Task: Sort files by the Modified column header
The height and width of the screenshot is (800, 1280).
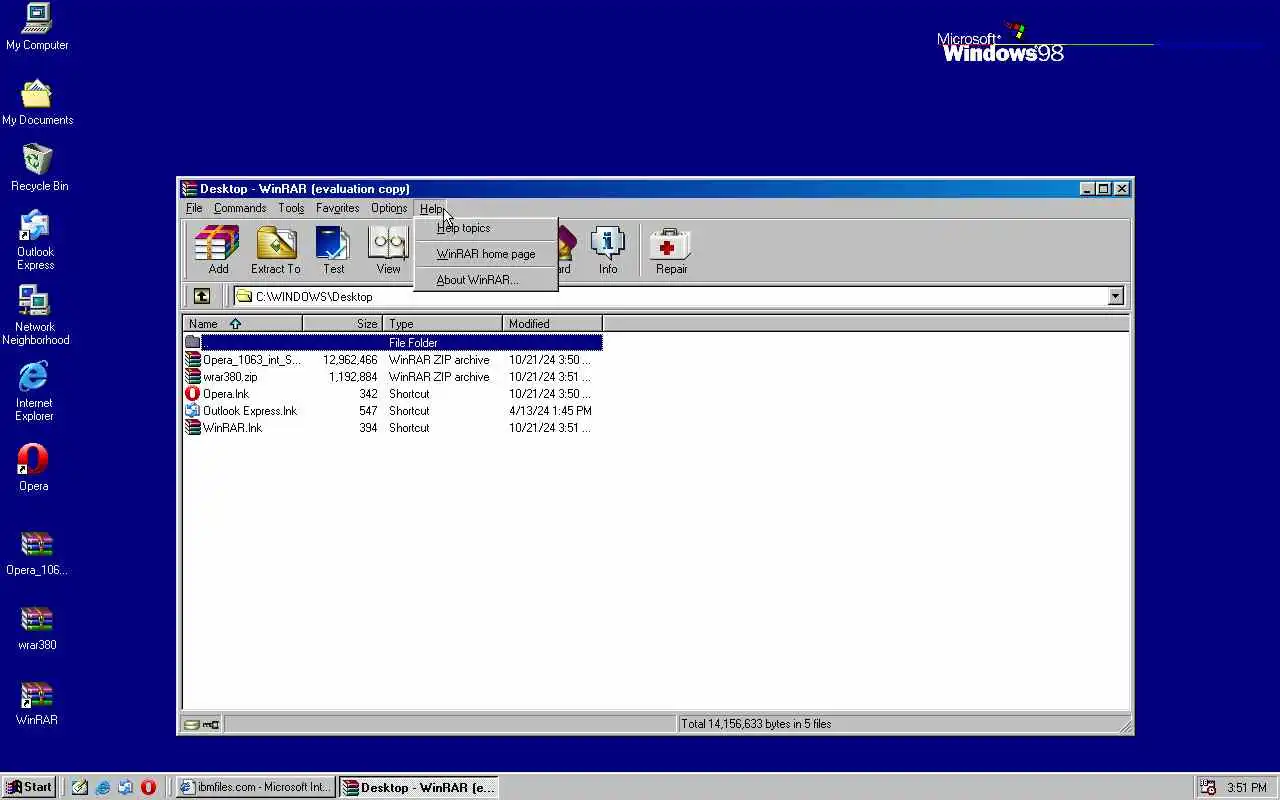Action: point(552,323)
